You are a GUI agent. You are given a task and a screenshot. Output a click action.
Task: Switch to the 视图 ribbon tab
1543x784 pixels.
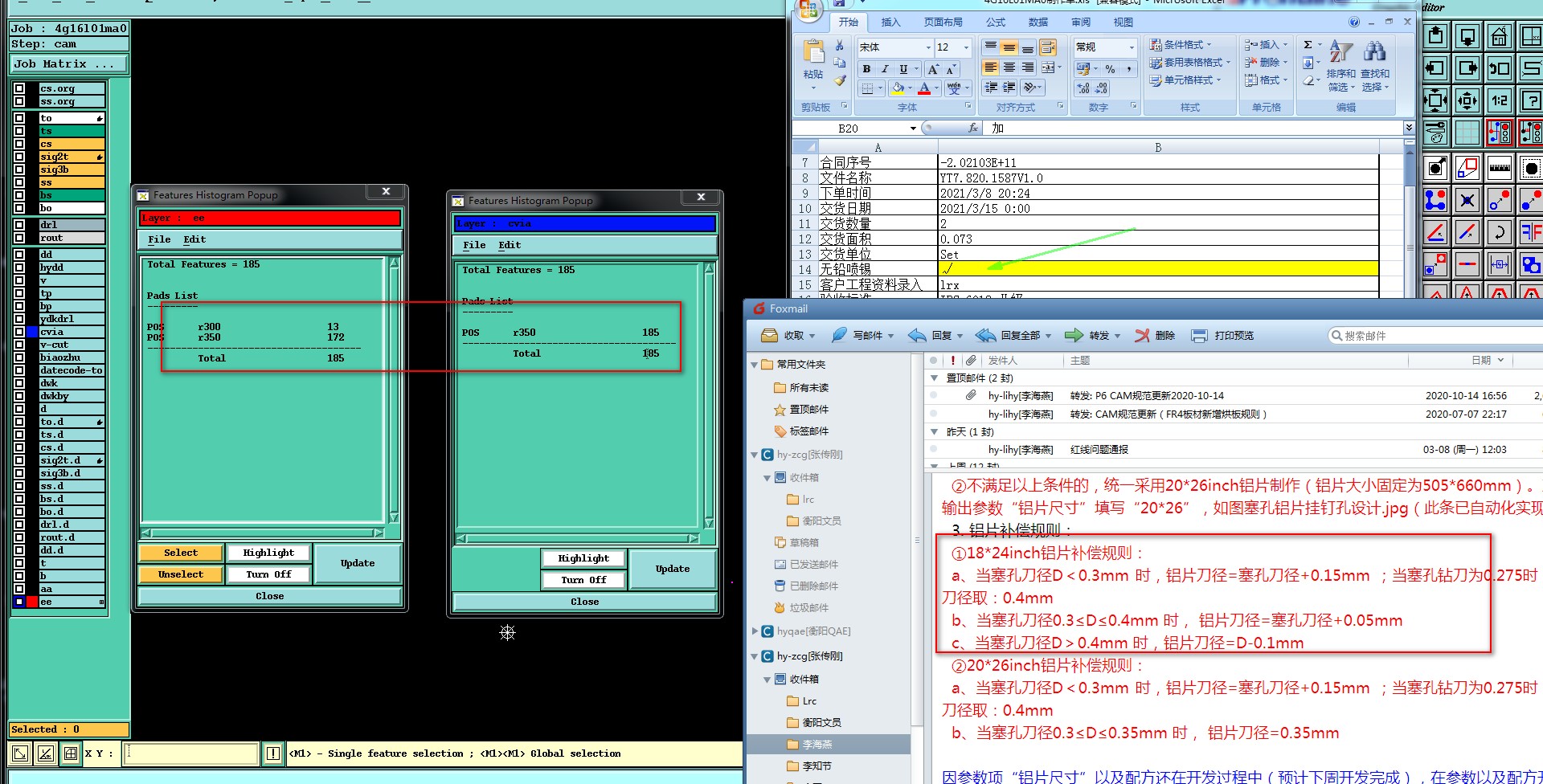click(1123, 22)
